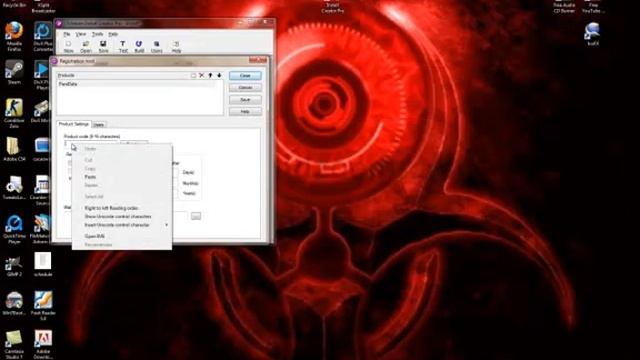Click the browse ellipsis button
Image resolution: width=640 pixels, height=360 pixels.
(196, 216)
